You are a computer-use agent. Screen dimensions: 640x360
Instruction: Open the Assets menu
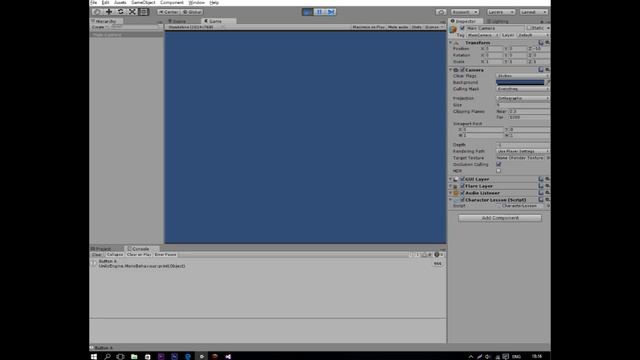tap(120, 2)
